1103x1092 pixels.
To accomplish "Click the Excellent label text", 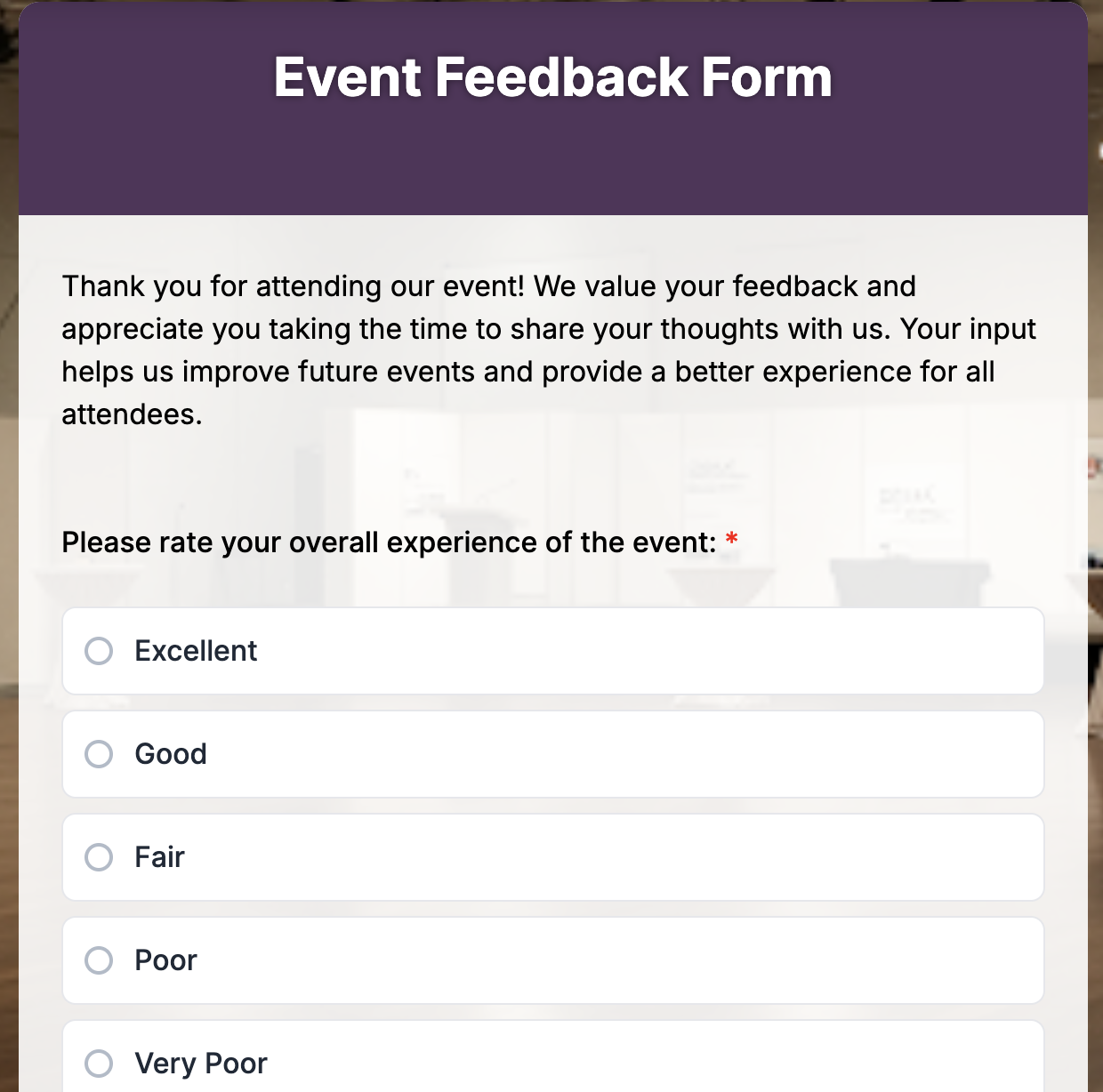I will tap(195, 650).
